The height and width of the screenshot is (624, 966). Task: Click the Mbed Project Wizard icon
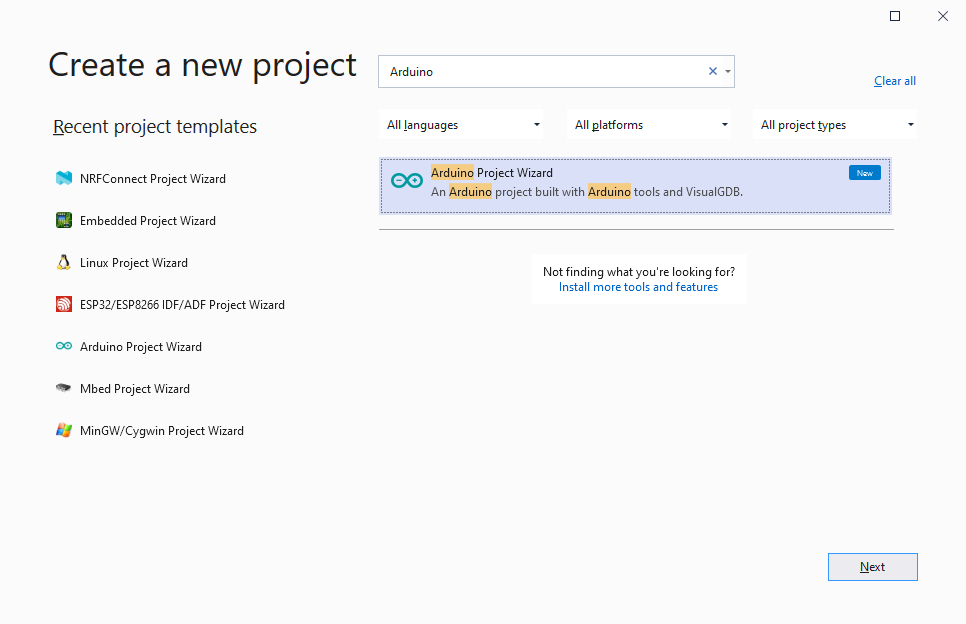(x=64, y=389)
